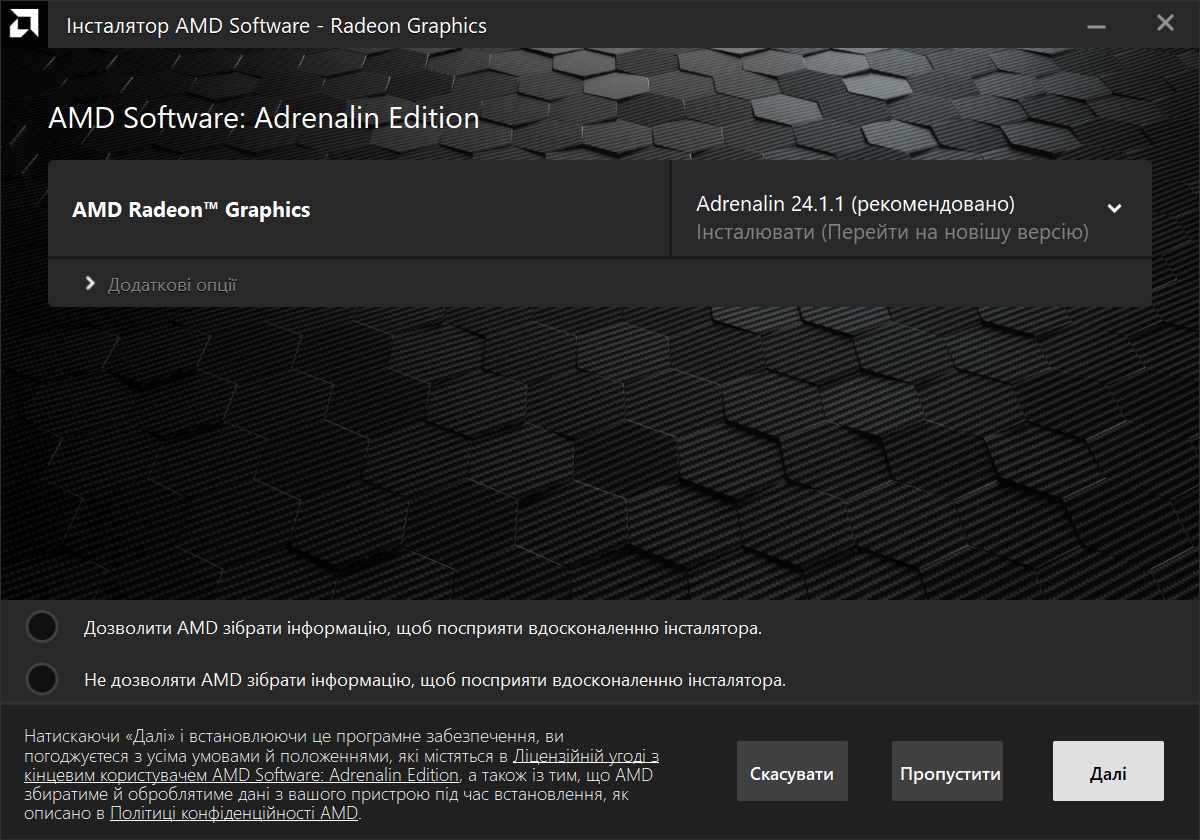
Task: Click the 'Скасувати' button
Action: tap(792, 773)
